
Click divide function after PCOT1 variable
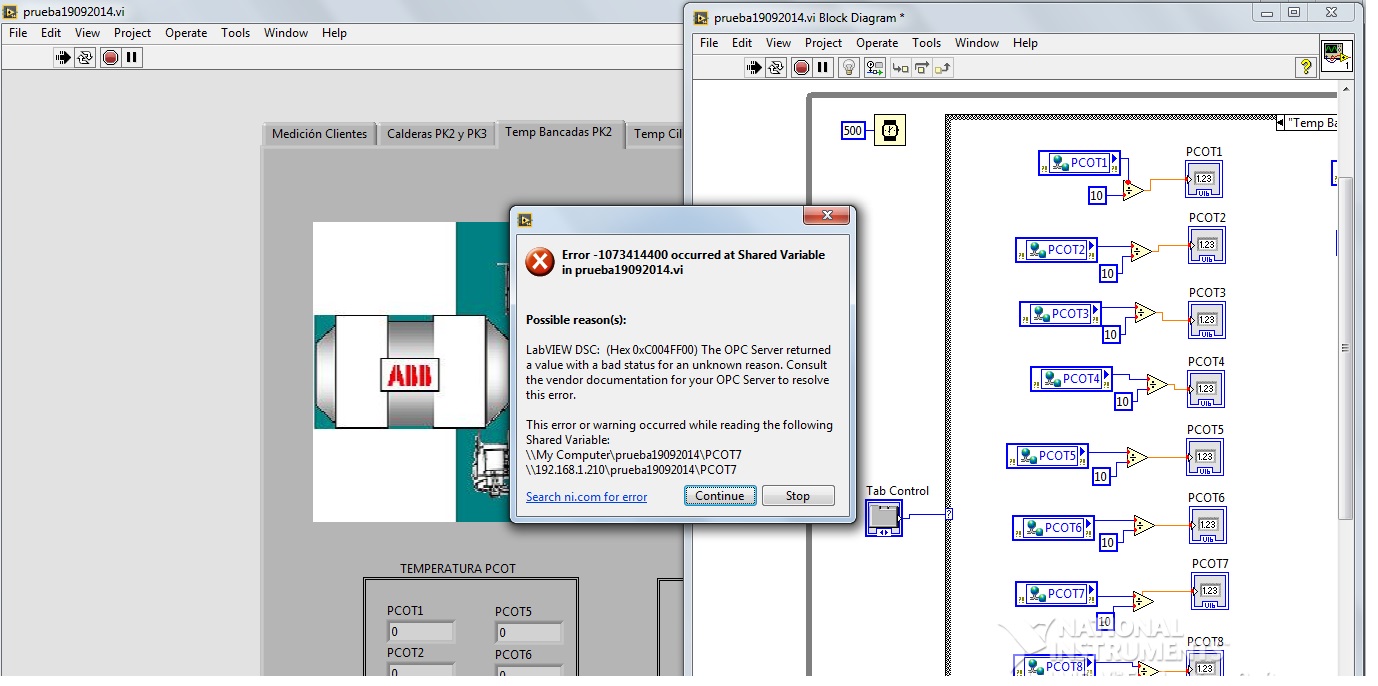[1133, 189]
